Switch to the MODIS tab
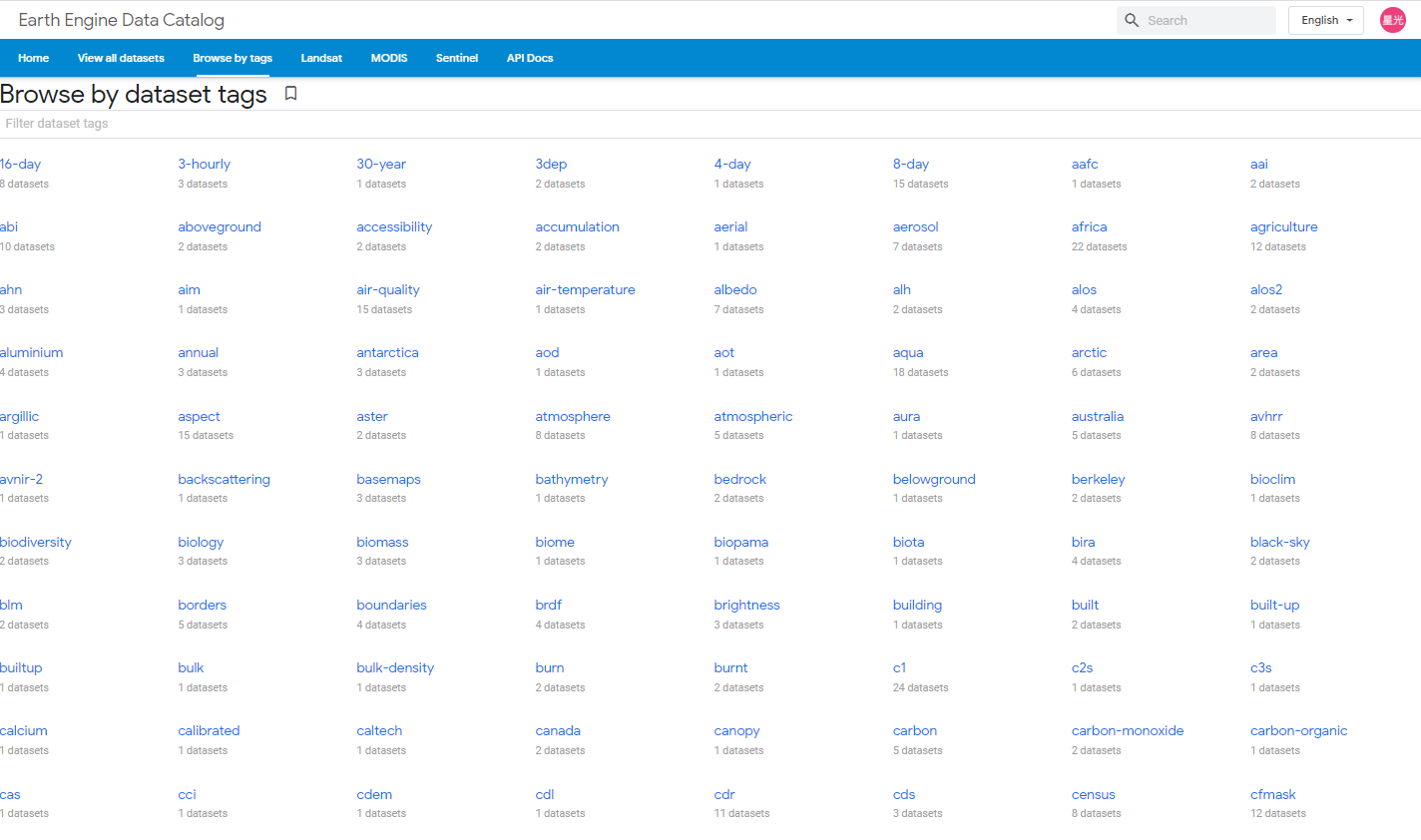 tap(389, 58)
